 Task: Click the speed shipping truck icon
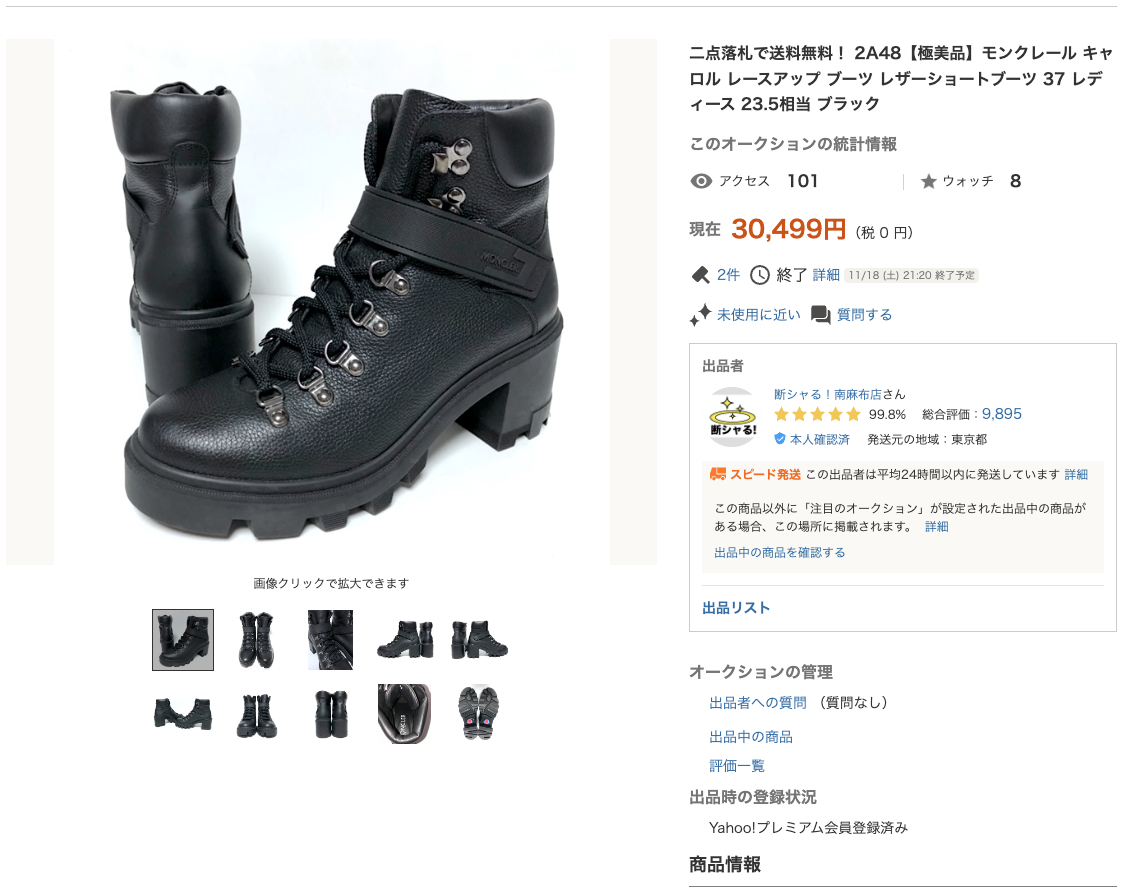pyautogui.click(x=718, y=474)
